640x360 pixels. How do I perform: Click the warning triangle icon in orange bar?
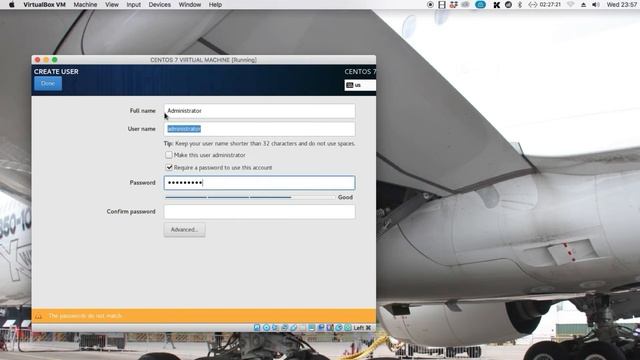pos(38,316)
